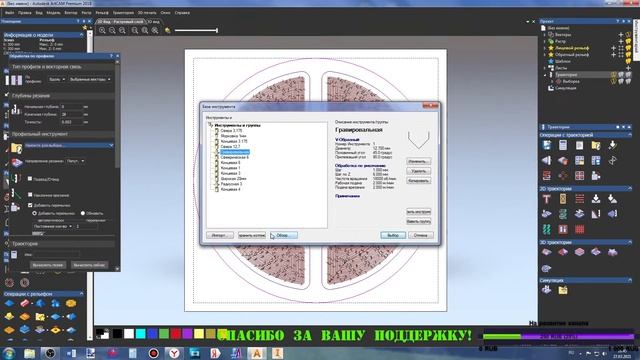Click the Обзор button in tool database dialog
Image resolution: width=640 pixels, height=360 pixels.
284,236
